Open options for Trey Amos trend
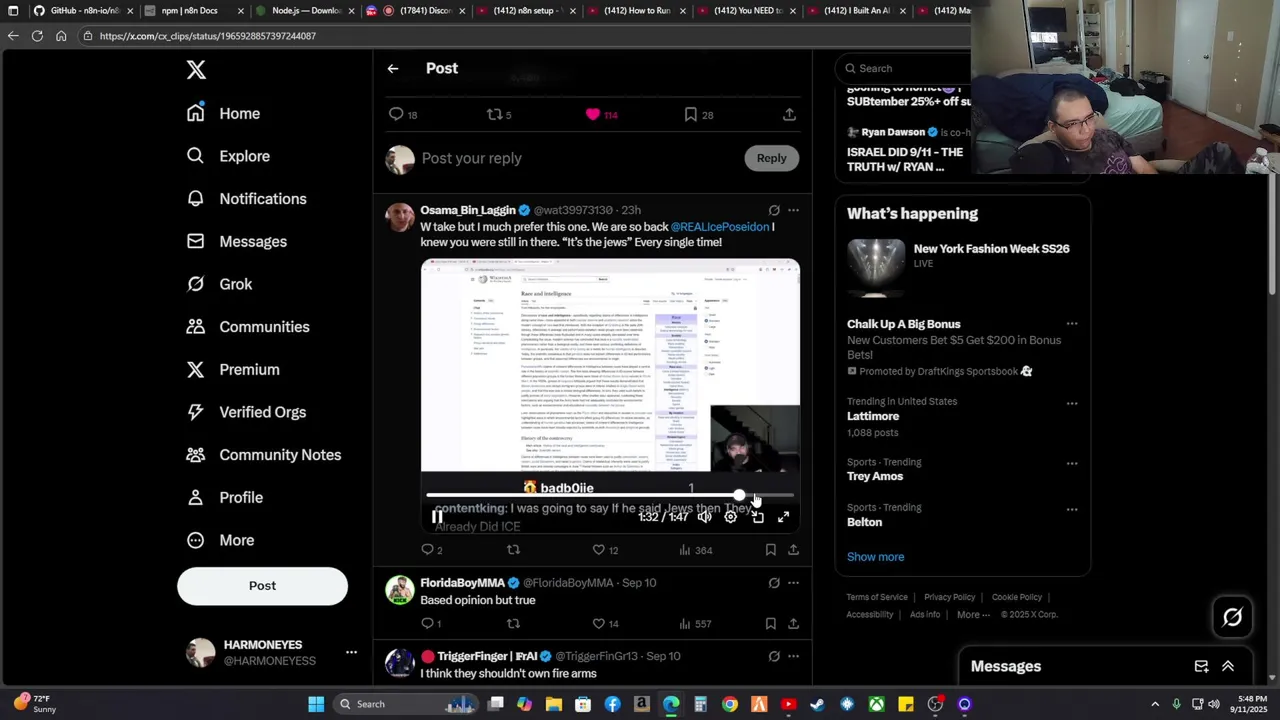Image resolution: width=1280 pixels, height=720 pixels. tap(1072, 464)
